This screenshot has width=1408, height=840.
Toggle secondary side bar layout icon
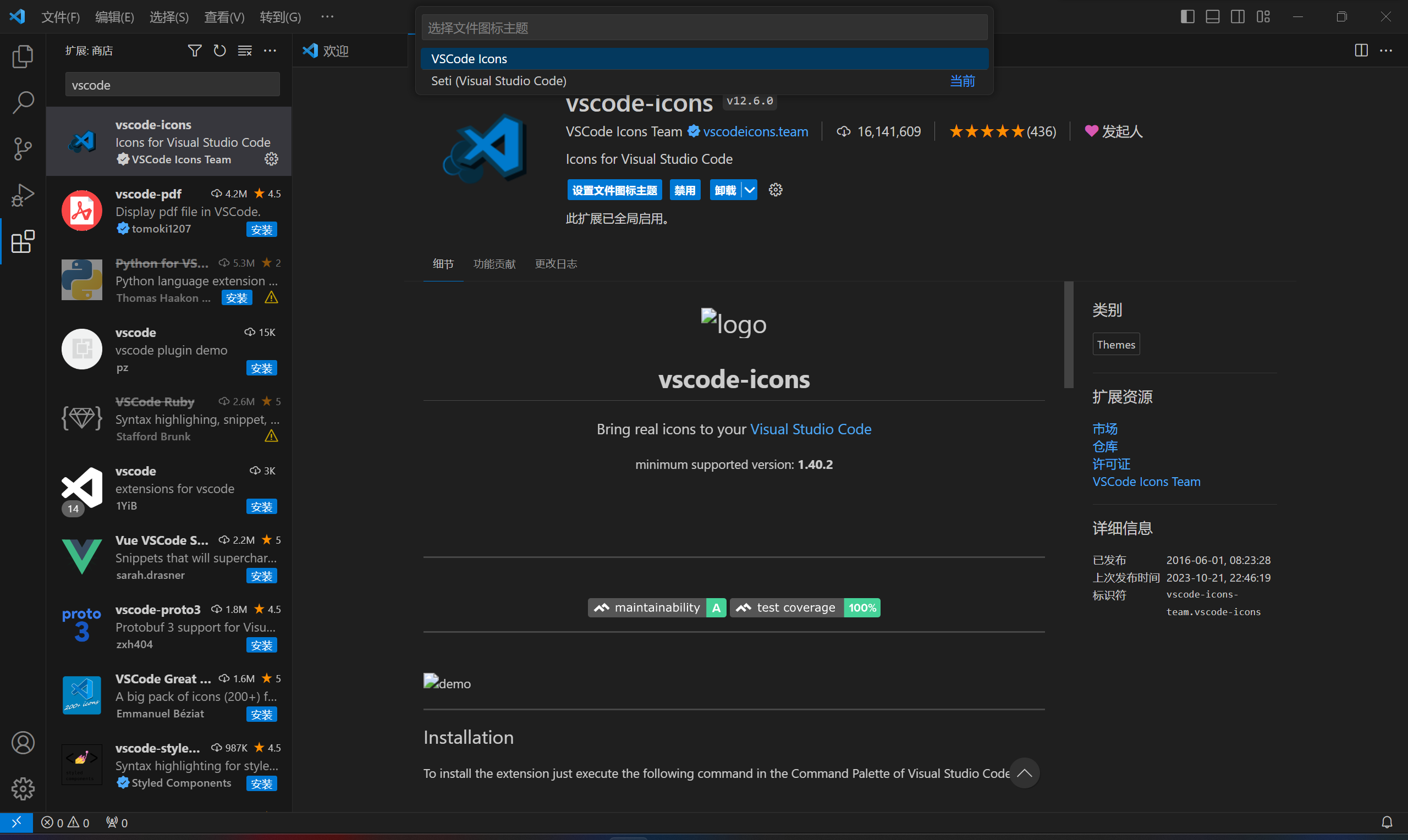coord(1237,17)
